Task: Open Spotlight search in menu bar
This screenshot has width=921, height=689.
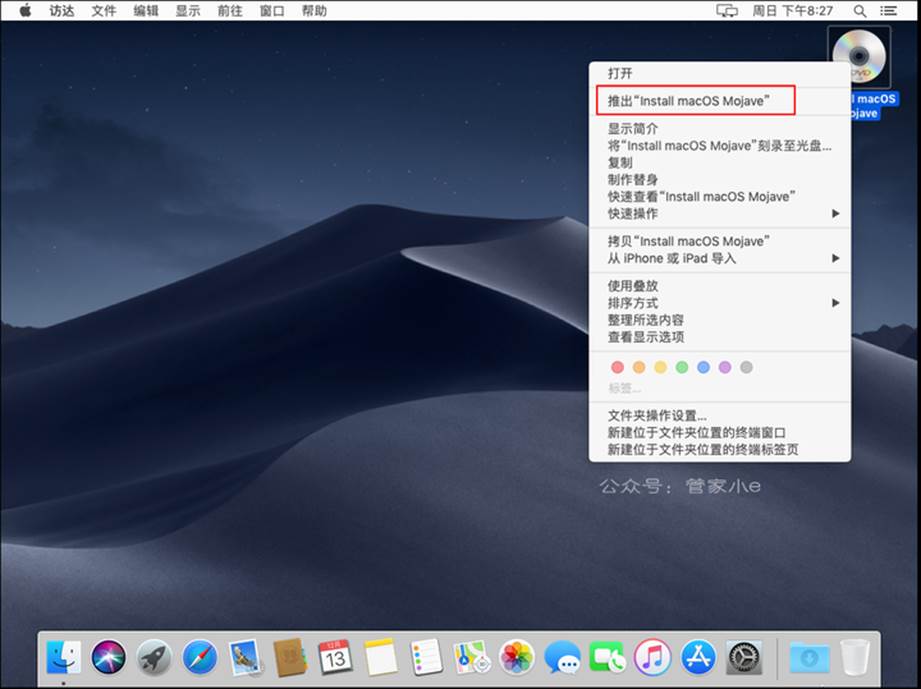Action: point(860,11)
